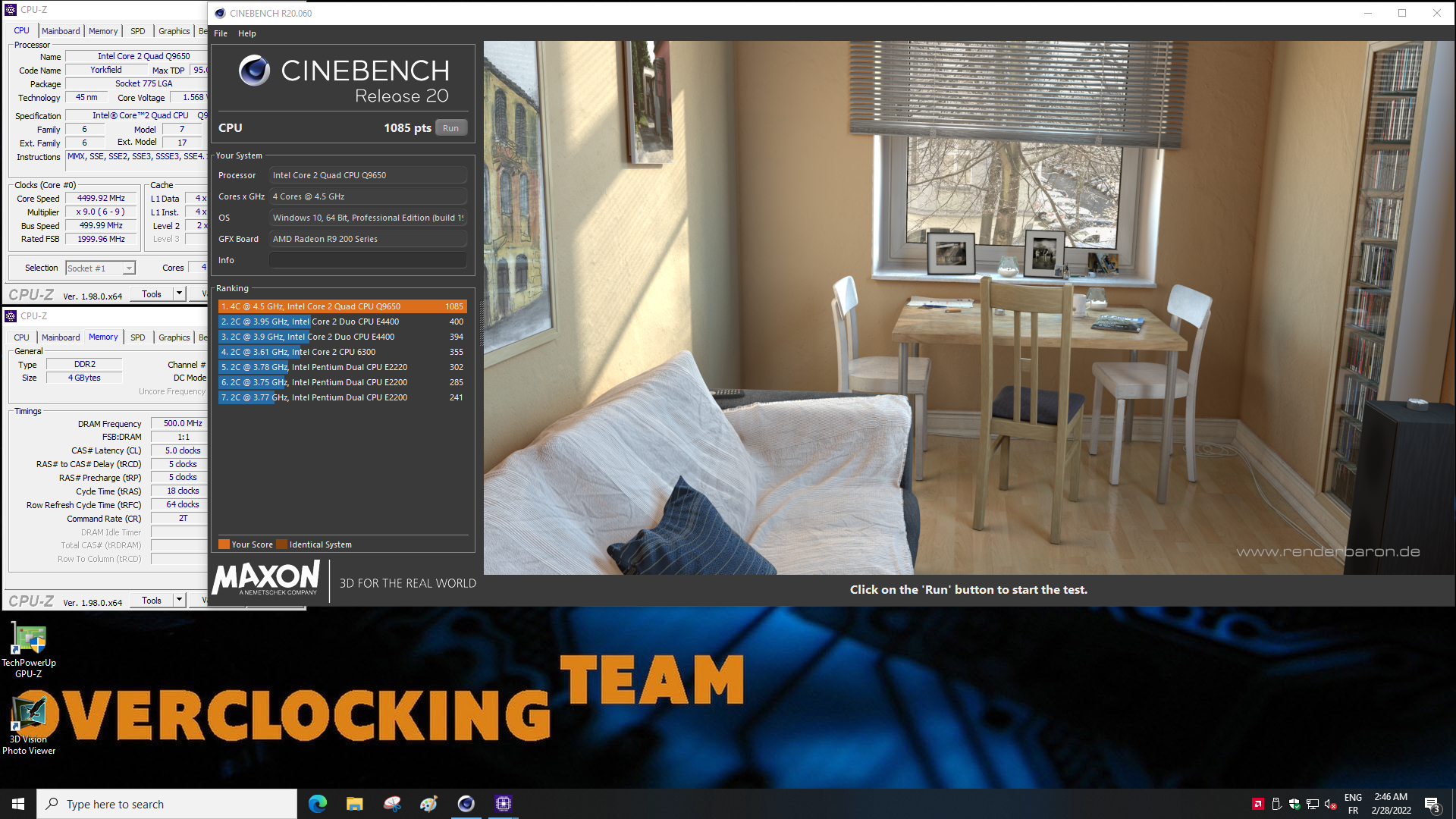Click the Processor field in Your System
Screen dimensions: 1456x819
(368, 175)
